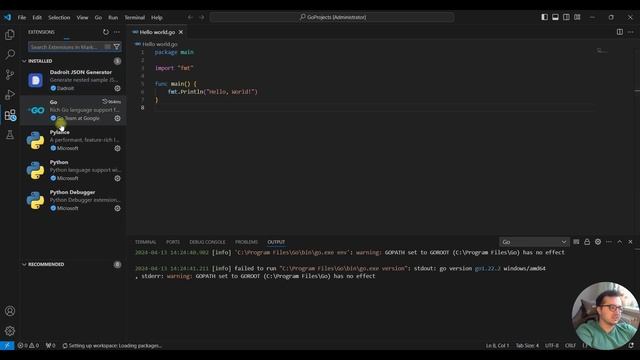The height and width of the screenshot is (360, 640).
Task: Filter extensions with funnel icon
Action: 117,47
